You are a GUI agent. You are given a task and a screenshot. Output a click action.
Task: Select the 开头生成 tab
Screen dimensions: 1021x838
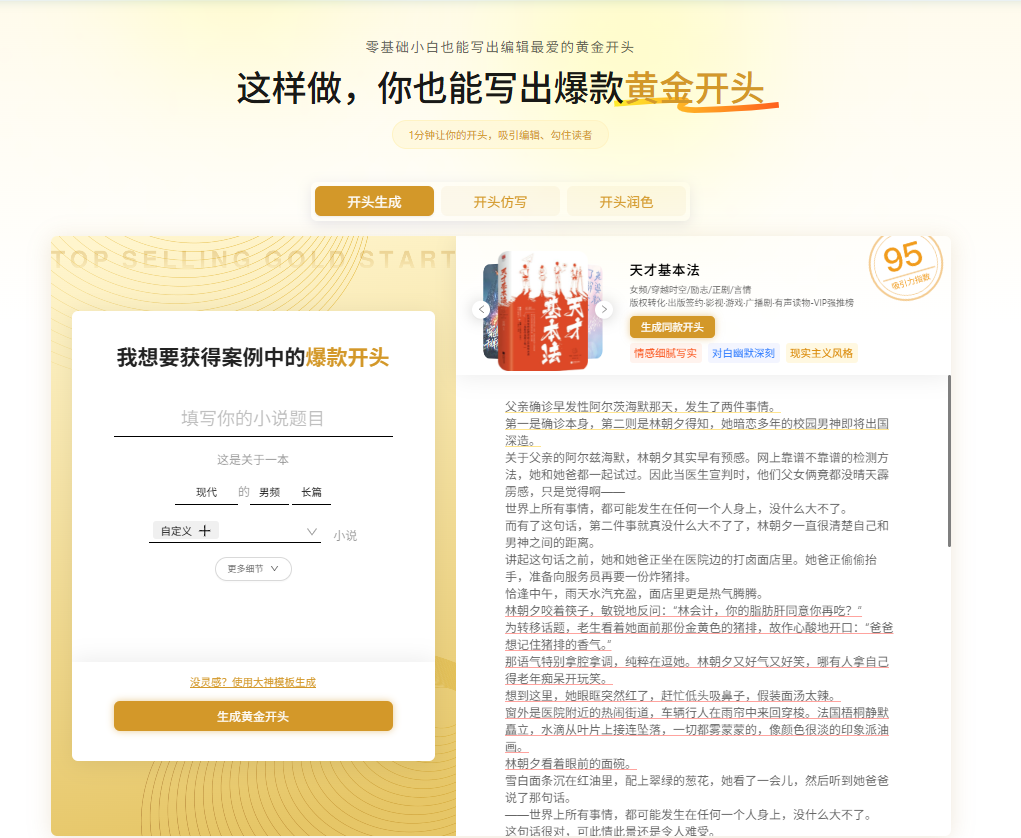tap(374, 201)
